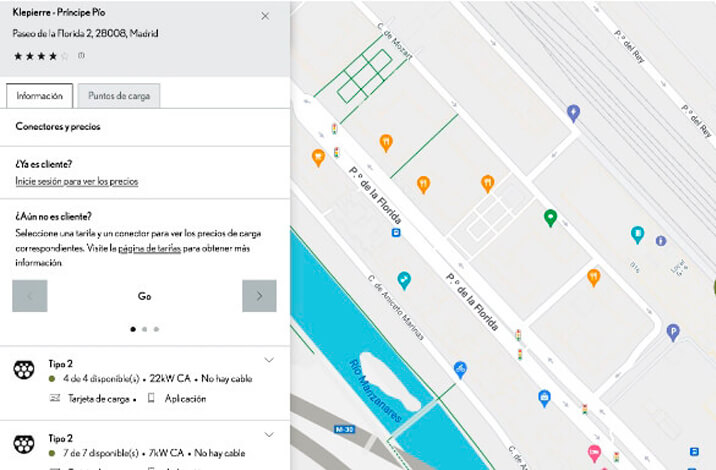Click the Type 2 plug icon for 22kW connector
This screenshot has width=716, height=470.
point(24,370)
